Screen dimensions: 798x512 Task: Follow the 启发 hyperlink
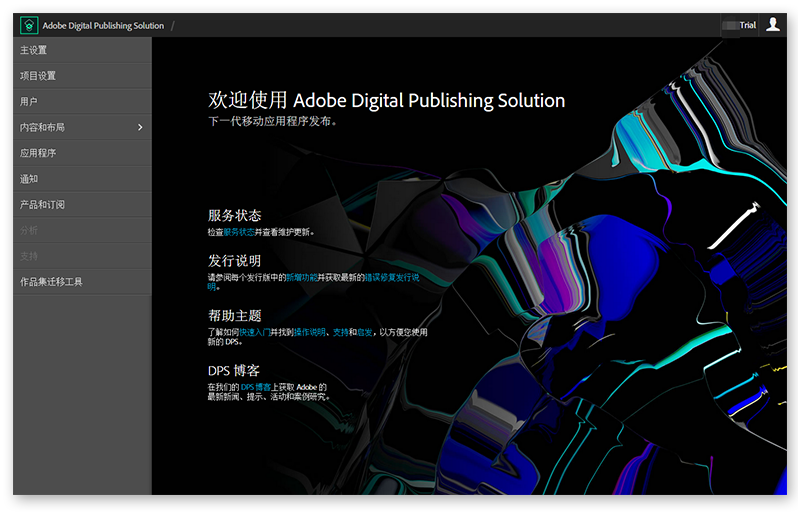pos(364,332)
